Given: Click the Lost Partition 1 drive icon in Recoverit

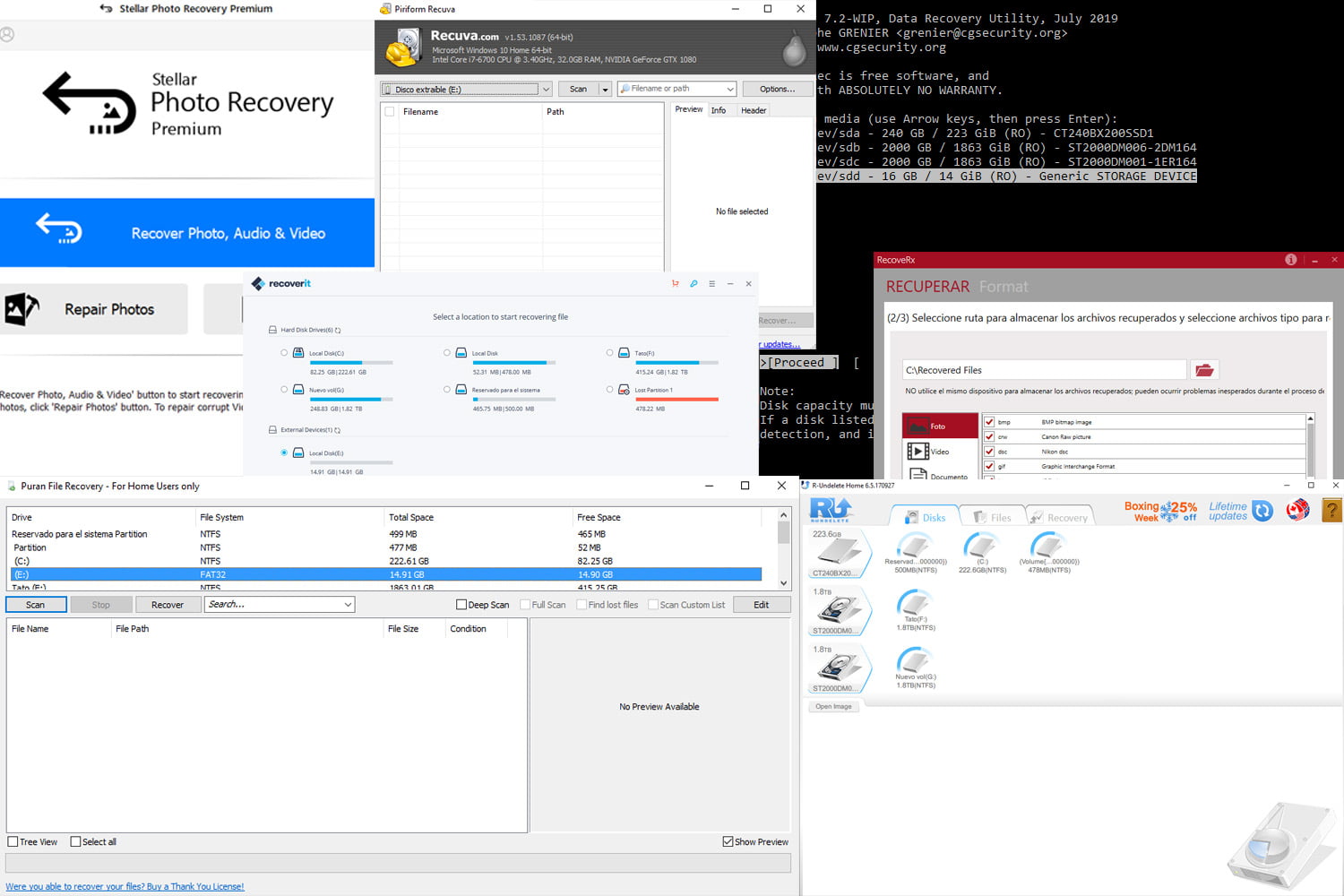Looking at the screenshot, I should (624, 390).
